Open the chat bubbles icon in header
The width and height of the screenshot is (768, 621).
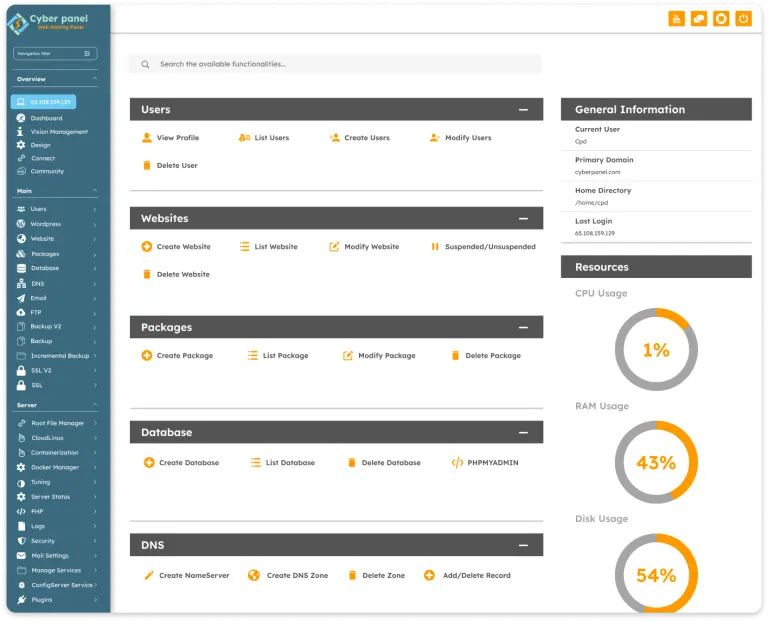coord(699,18)
